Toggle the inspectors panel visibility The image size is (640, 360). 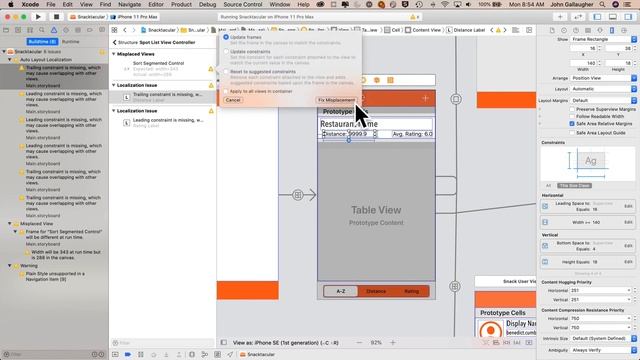click(x=628, y=17)
